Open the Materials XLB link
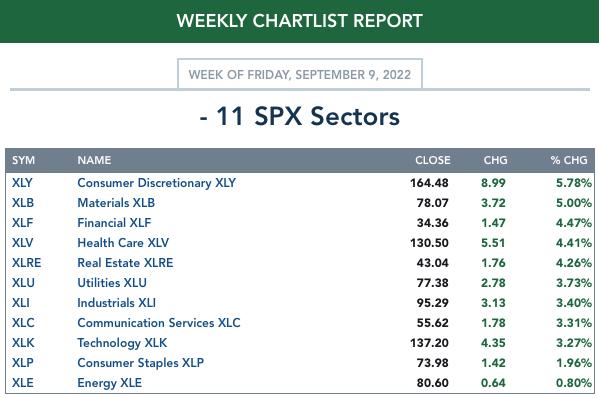Screen dimensions: 599x398 (116, 203)
